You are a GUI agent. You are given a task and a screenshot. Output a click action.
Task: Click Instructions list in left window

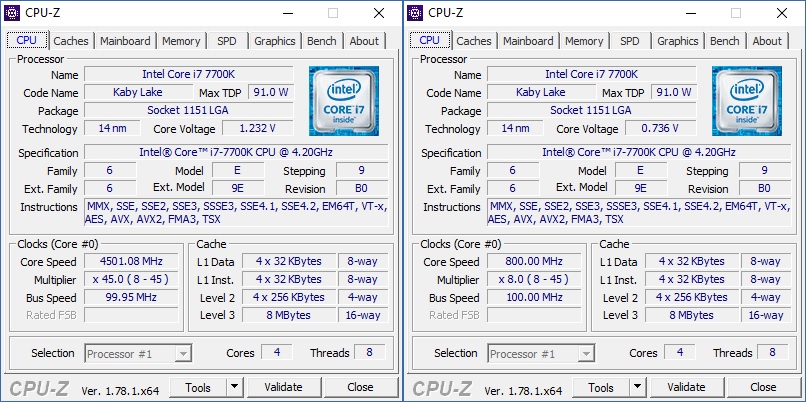coord(236,213)
